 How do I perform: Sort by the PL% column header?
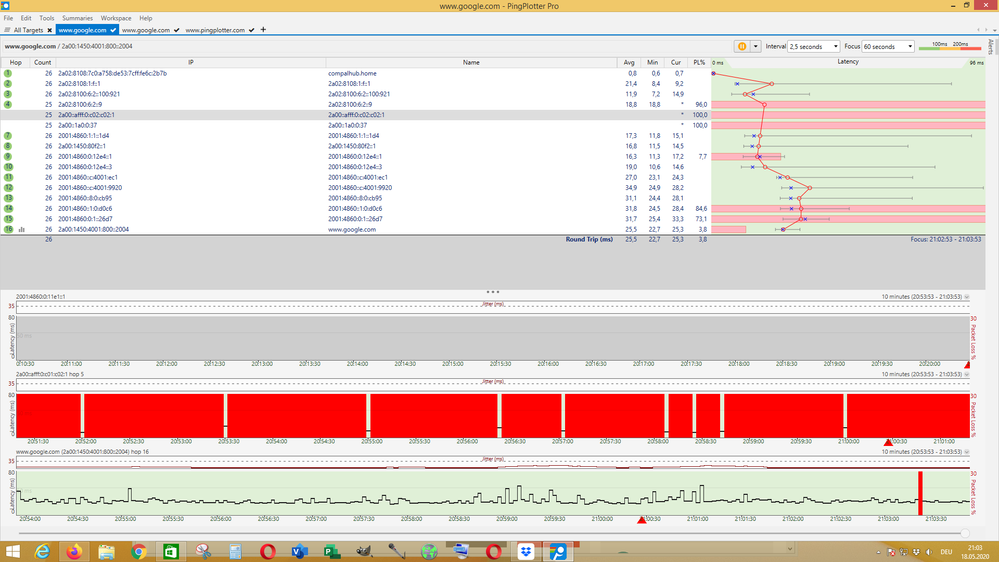(x=699, y=62)
